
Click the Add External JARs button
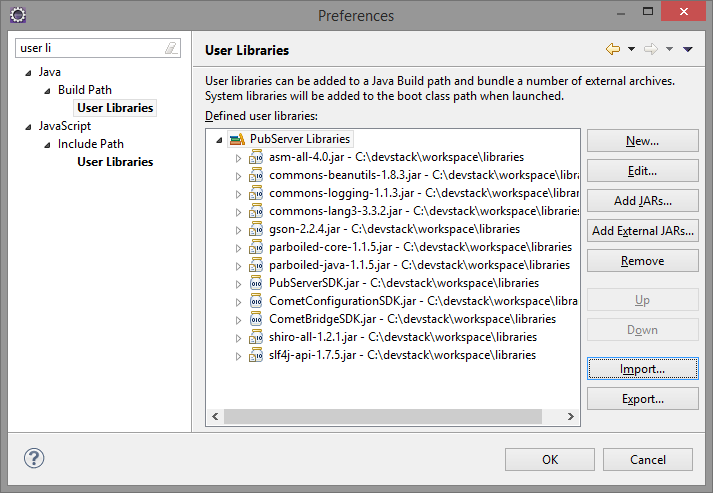[x=642, y=231]
